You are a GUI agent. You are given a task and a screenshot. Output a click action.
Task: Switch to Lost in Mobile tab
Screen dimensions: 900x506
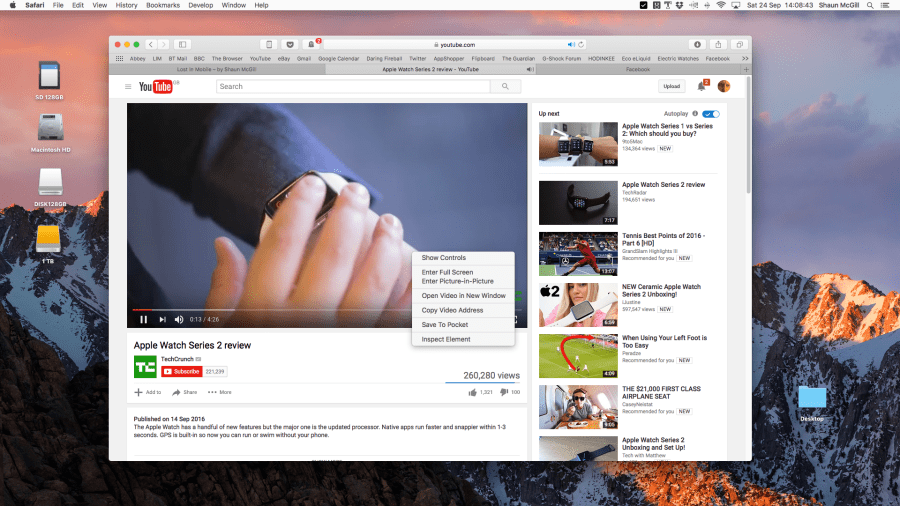tap(217, 69)
